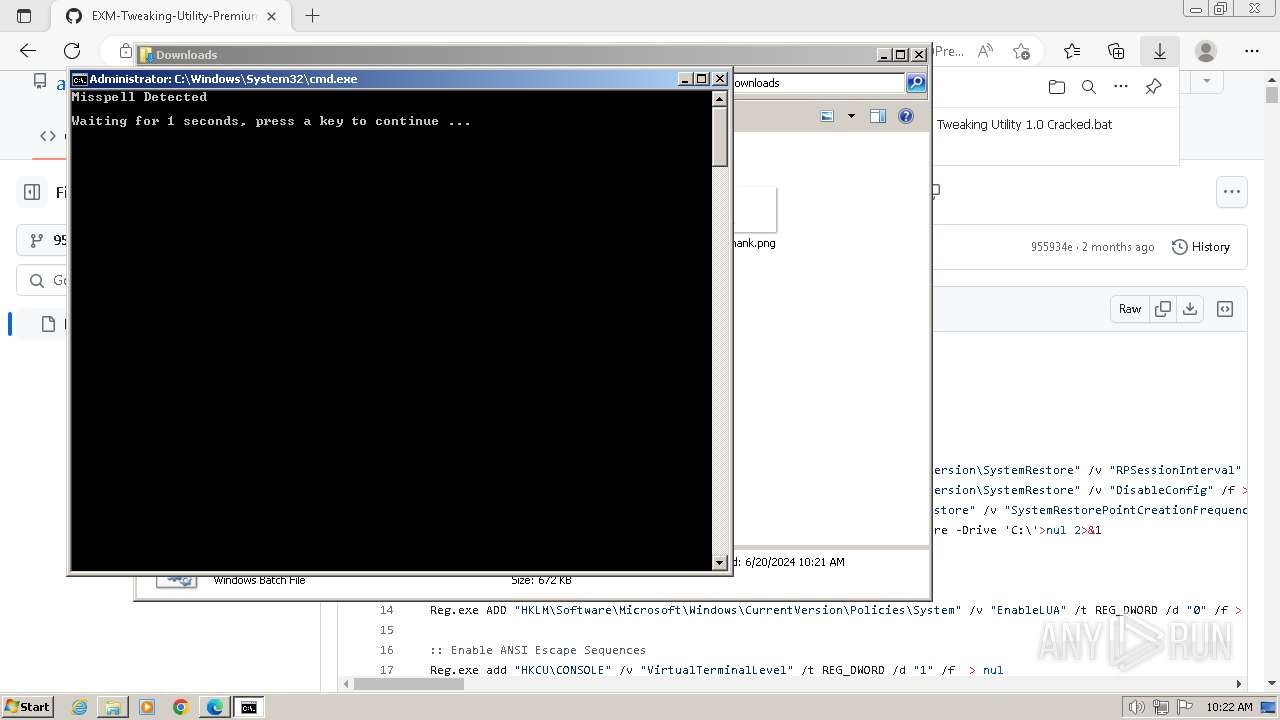Click the taskbar clock showing 10:22 AM
This screenshot has height=720, width=1280.
[x=1229, y=707]
